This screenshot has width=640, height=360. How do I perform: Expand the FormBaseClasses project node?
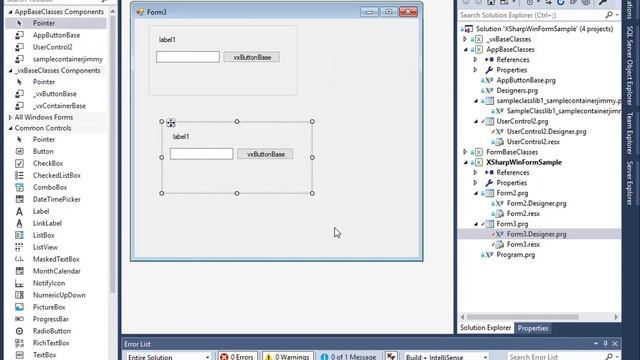(465, 152)
